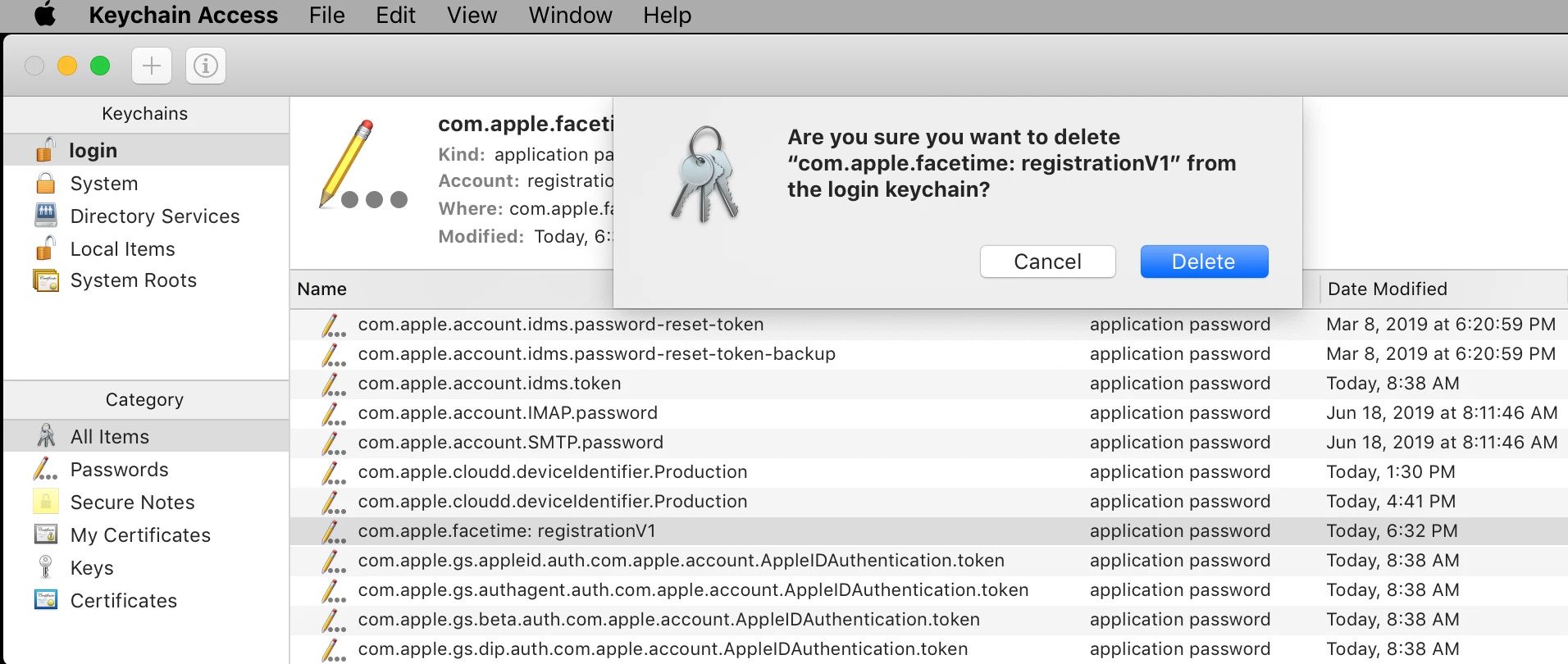The width and height of the screenshot is (1568, 664).
Task: Select the All Items category
Action: click(109, 437)
